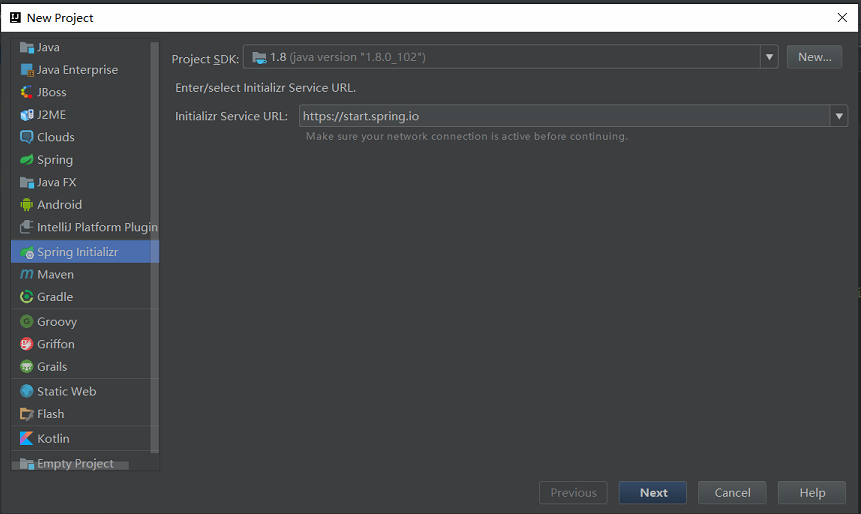
Task: Pick the JBoss icon
Action: click(26, 92)
